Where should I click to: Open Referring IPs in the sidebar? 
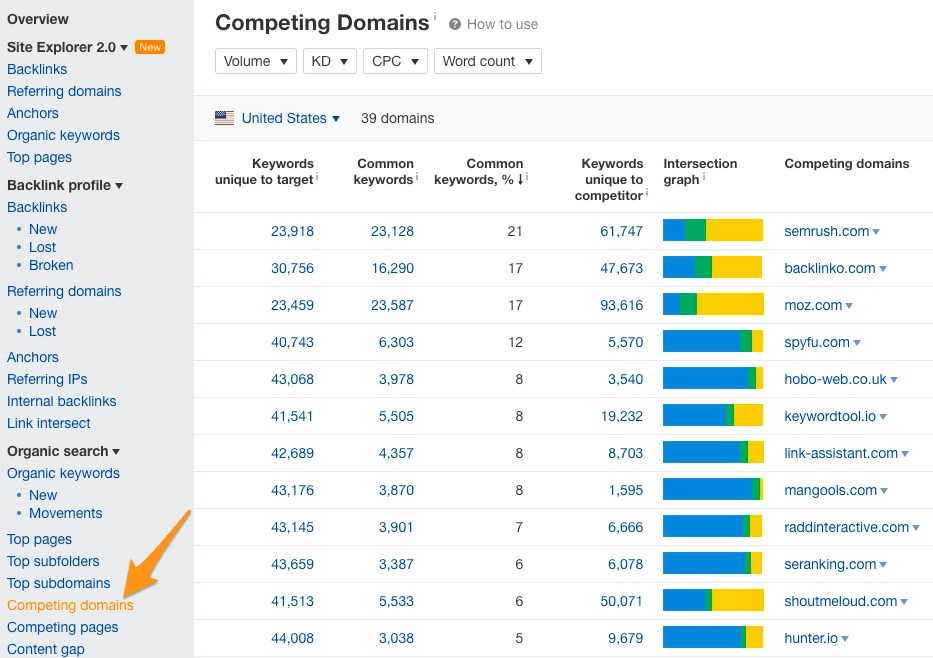(47, 379)
